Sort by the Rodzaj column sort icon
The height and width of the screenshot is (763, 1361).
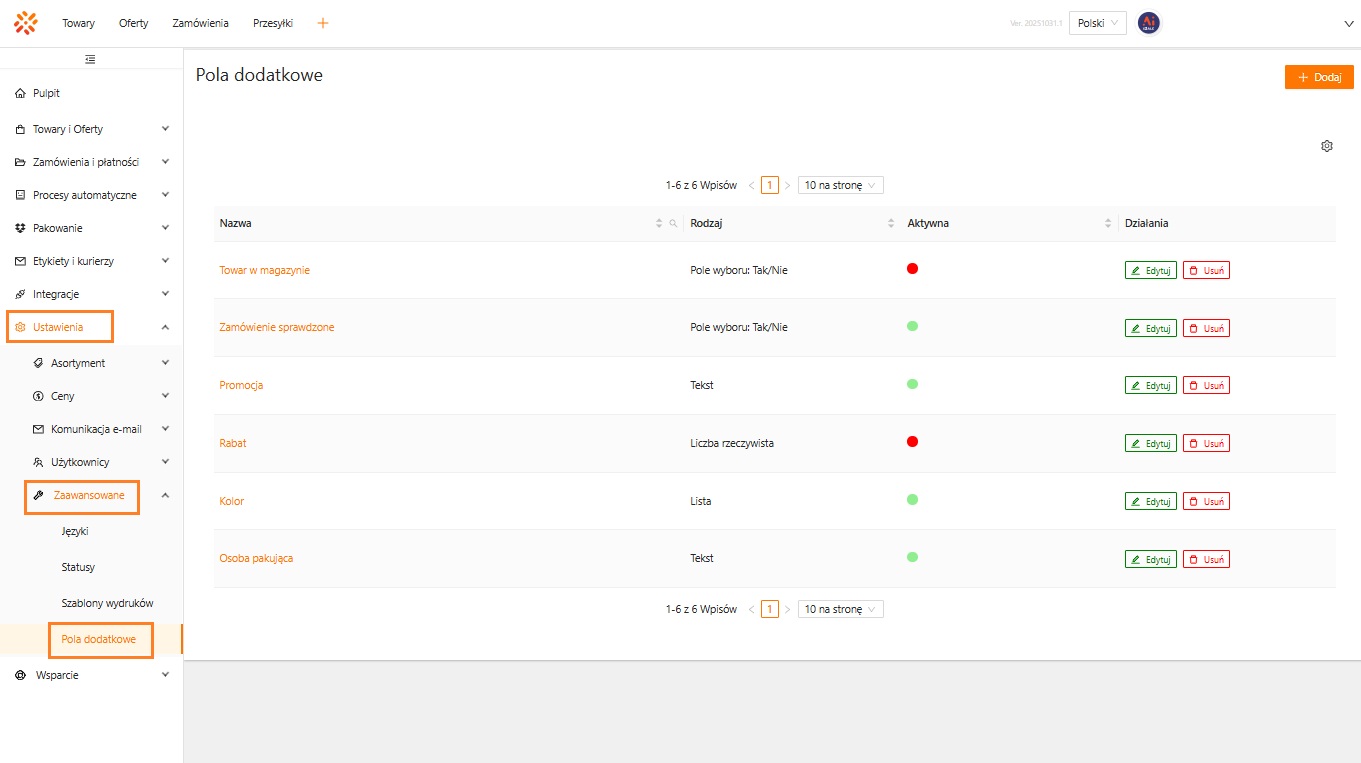891,224
